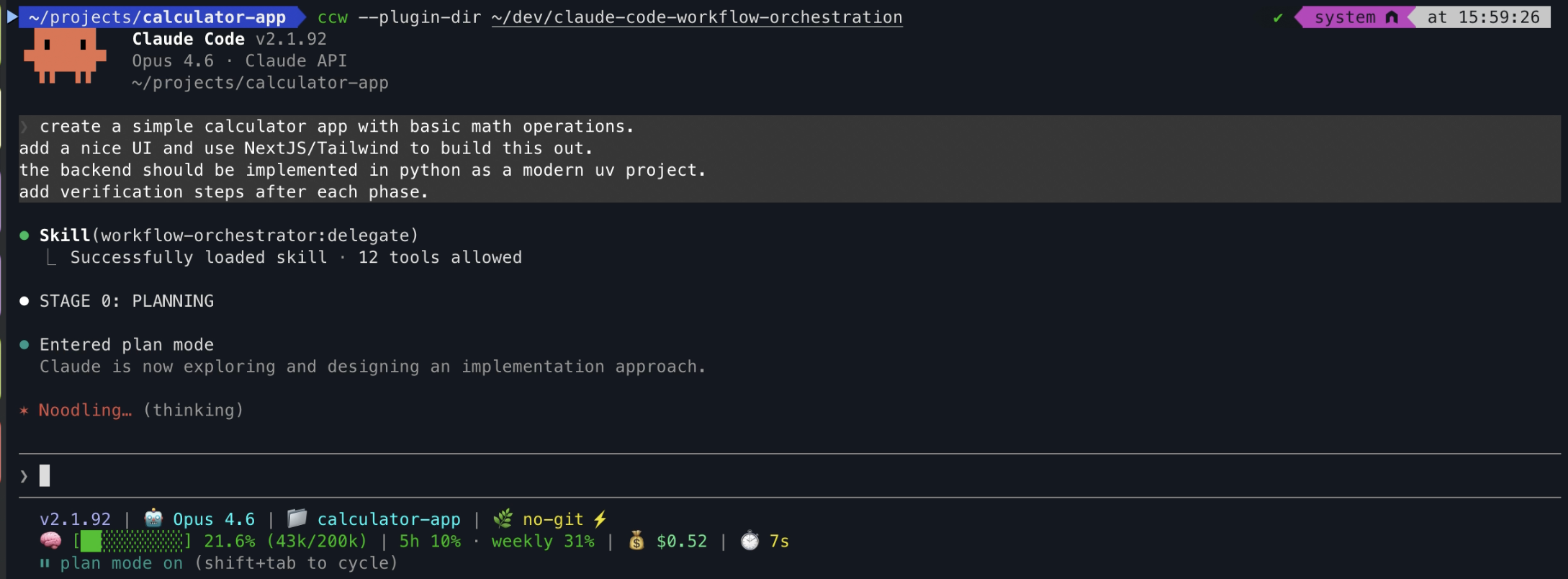Click the '5h 10%' usage limit text
The width and height of the screenshot is (1568, 579).
tap(431, 541)
